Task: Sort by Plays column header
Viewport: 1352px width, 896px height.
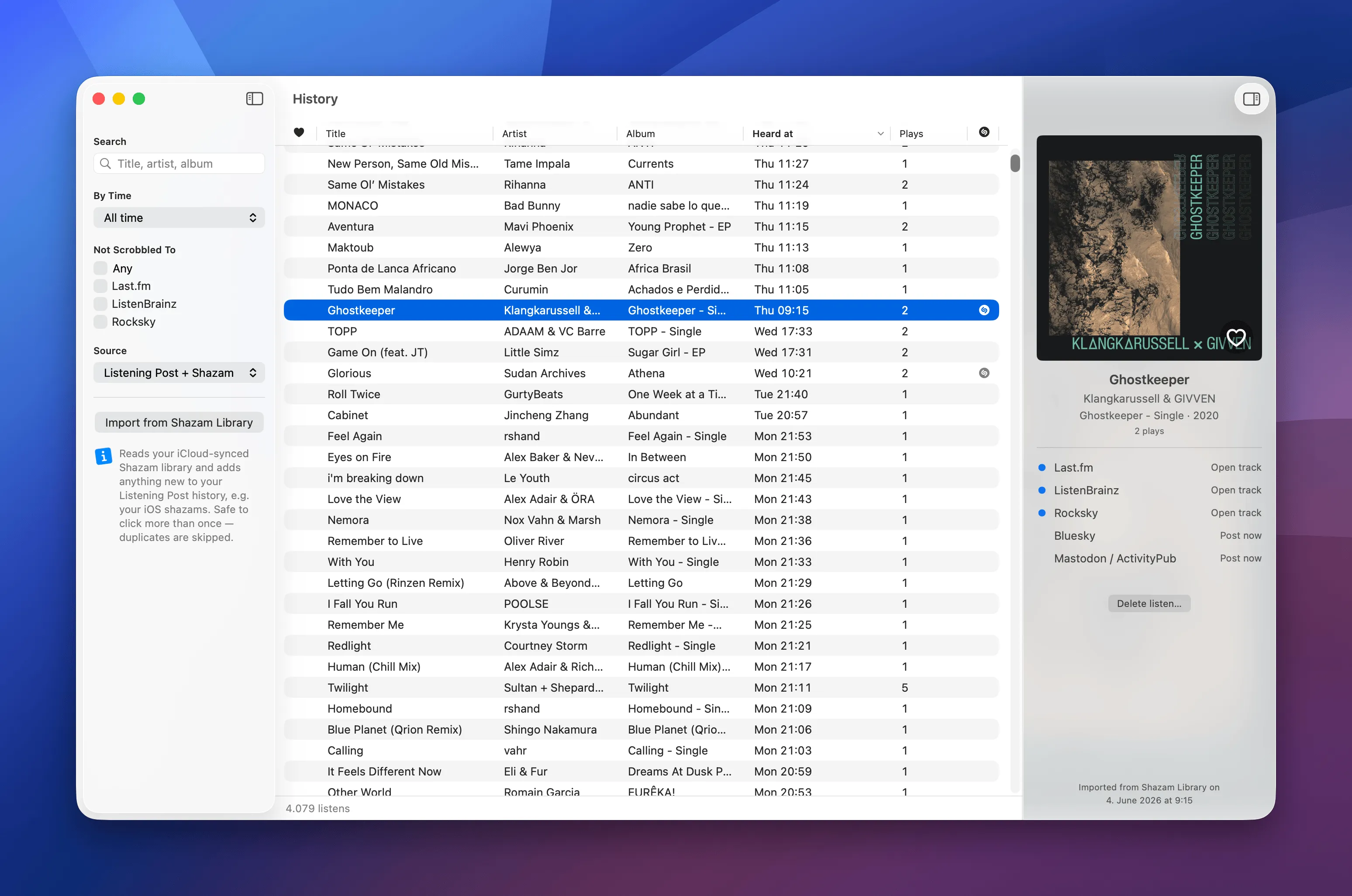Action: tap(911, 134)
